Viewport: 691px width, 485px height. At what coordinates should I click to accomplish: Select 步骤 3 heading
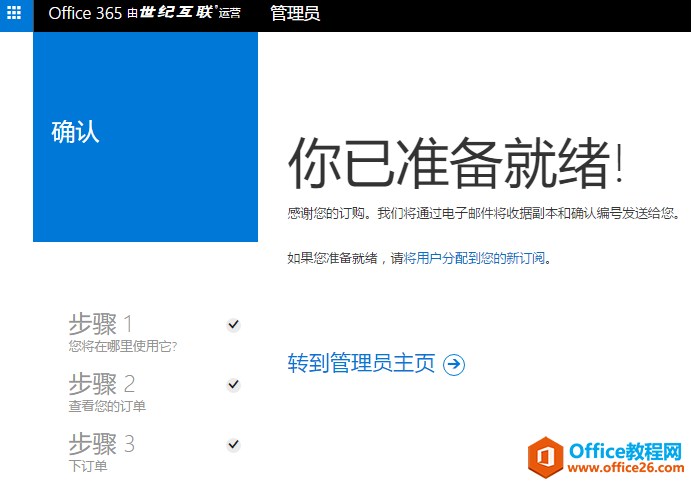(x=102, y=444)
